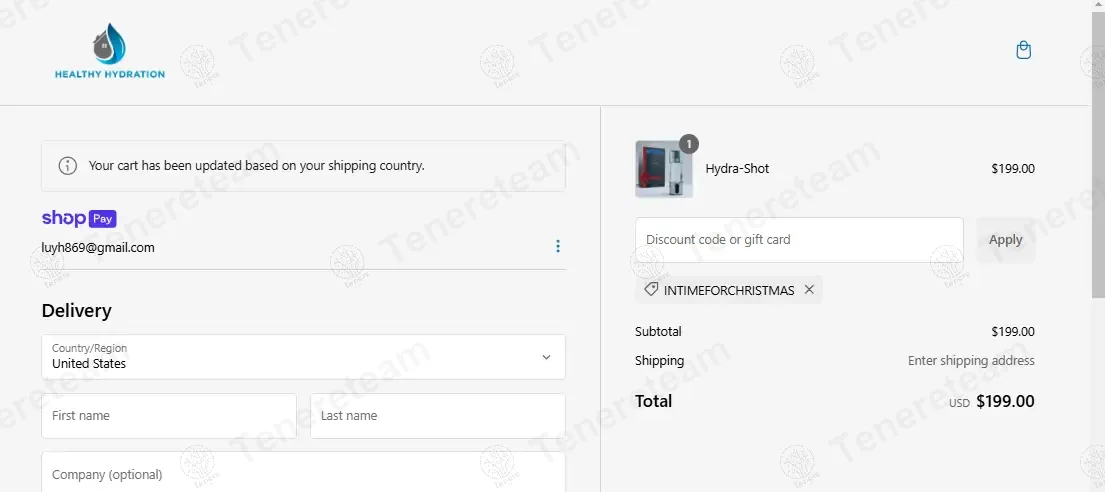This screenshot has height=492, width=1105.
Task: Click the info icon in cart notice
Action: click(x=68, y=166)
